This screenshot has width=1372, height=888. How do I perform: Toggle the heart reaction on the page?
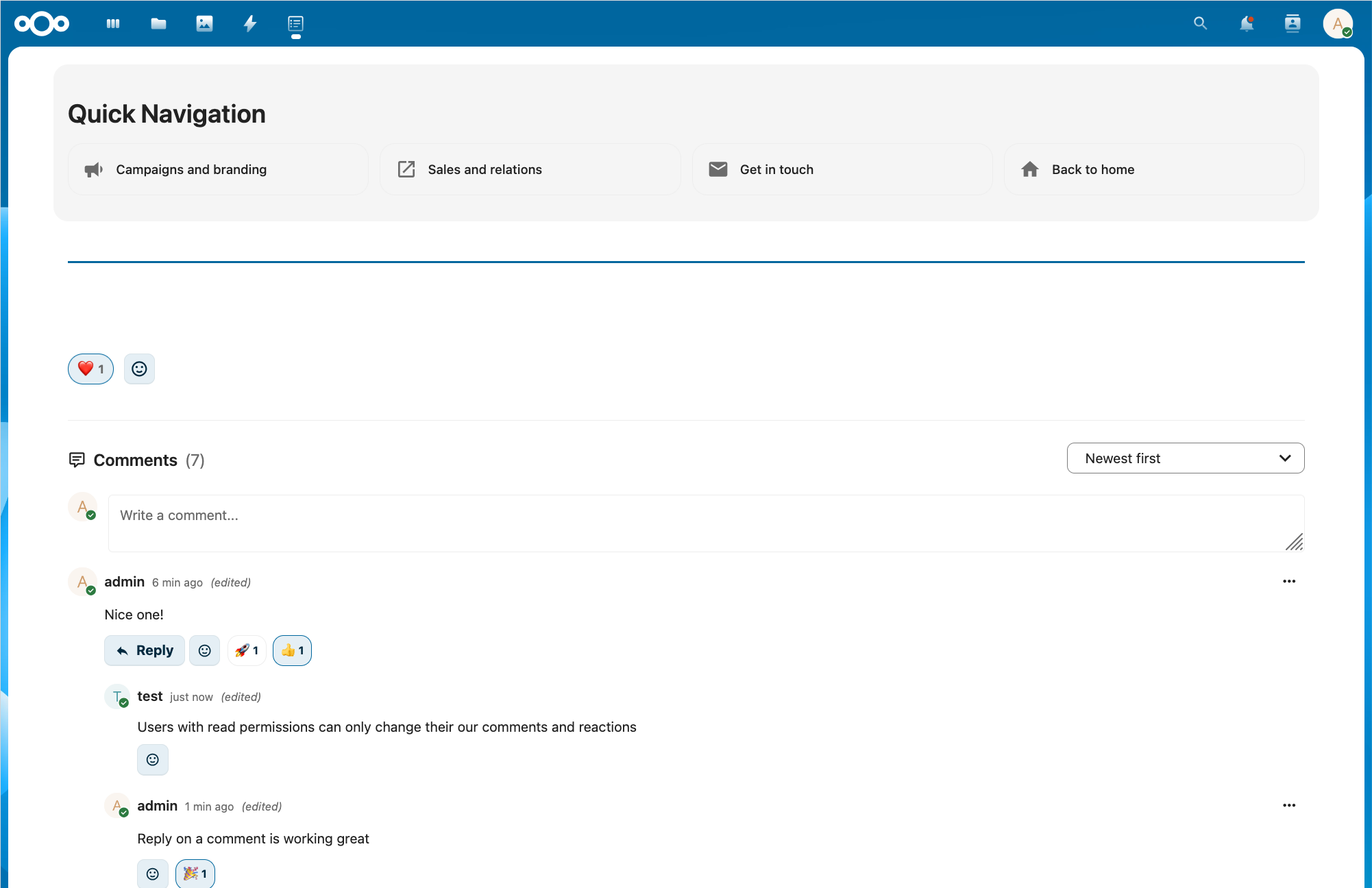point(90,369)
